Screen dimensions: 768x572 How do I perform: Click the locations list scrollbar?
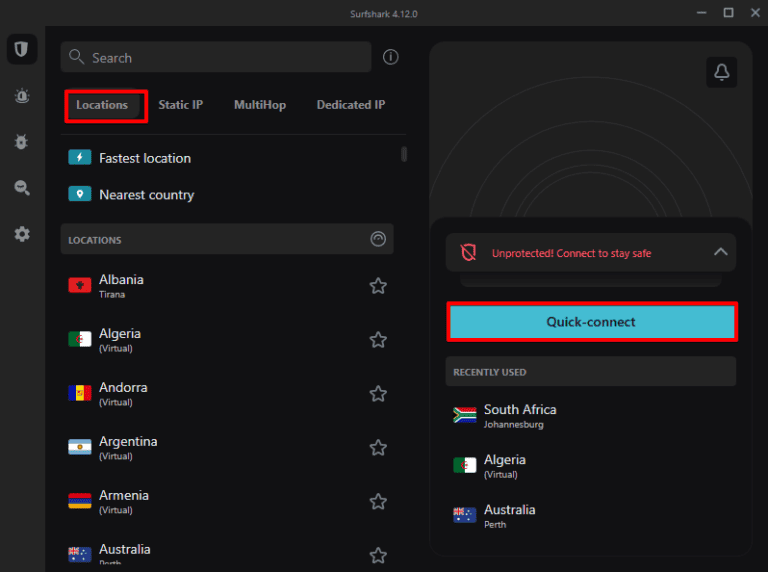coord(404,154)
